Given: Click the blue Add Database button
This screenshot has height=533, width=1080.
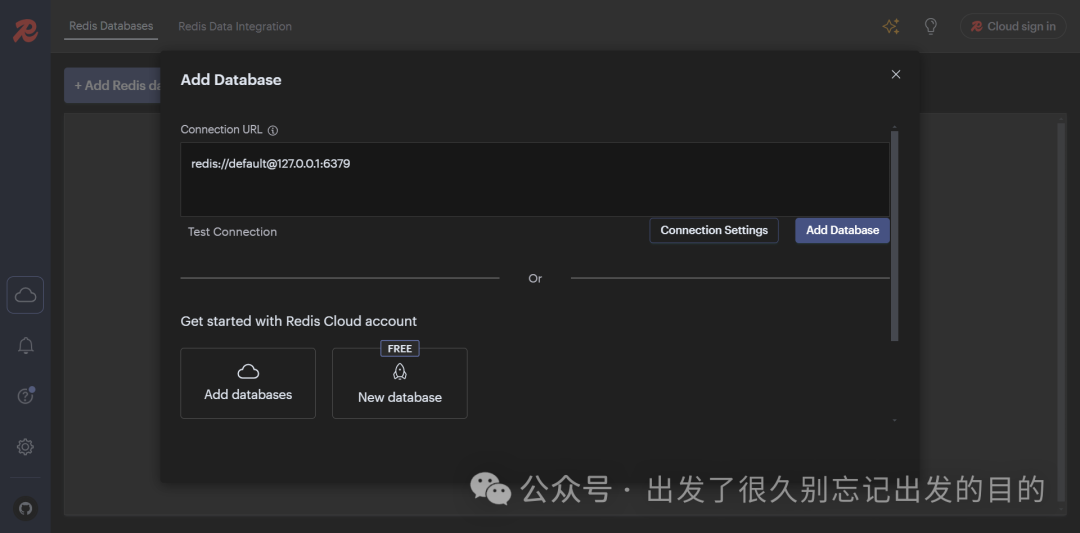Looking at the screenshot, I should tap(842, 230).
